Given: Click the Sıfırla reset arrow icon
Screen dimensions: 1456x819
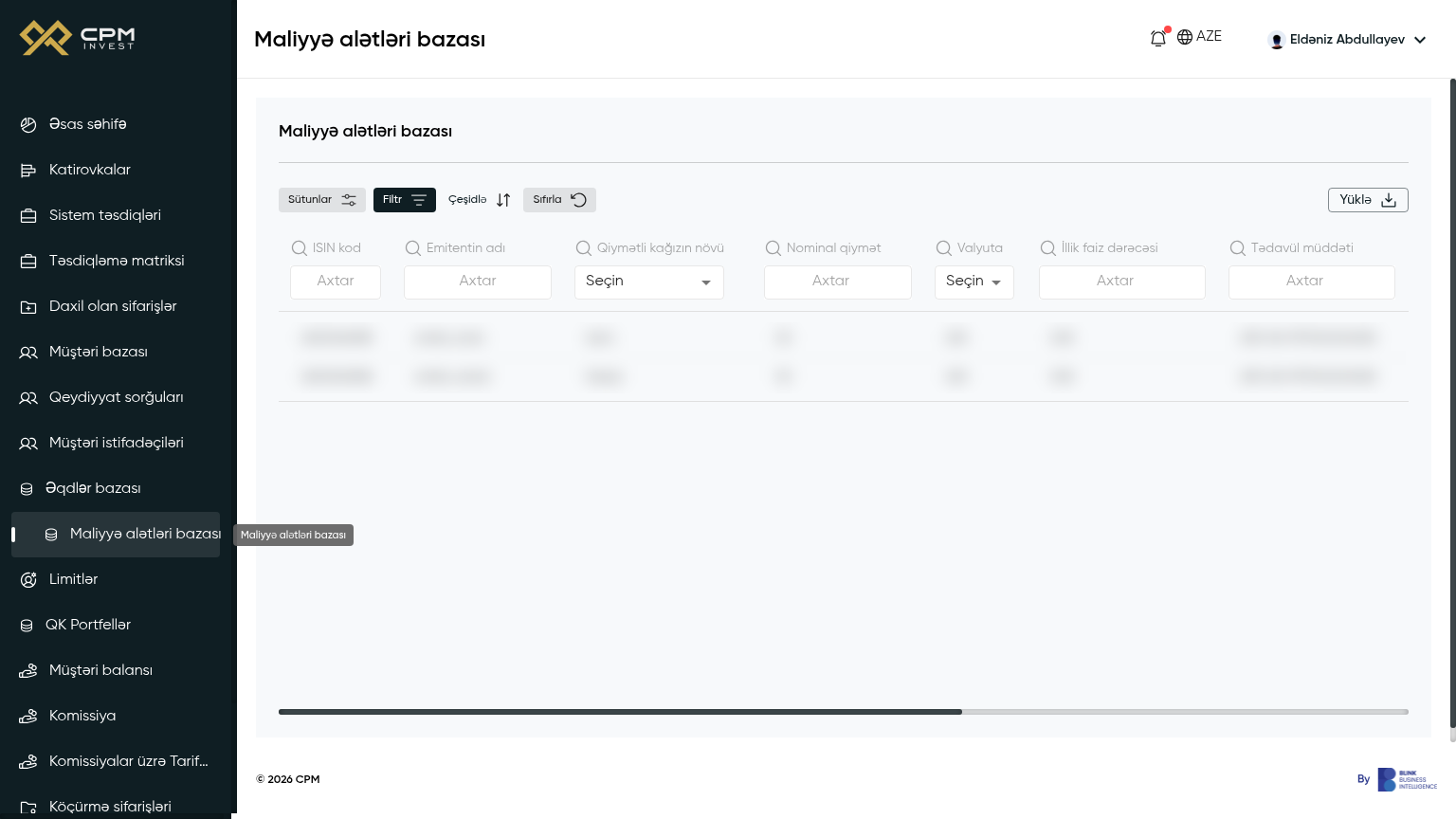Looking at the screenshot, I should pos(578,200).
